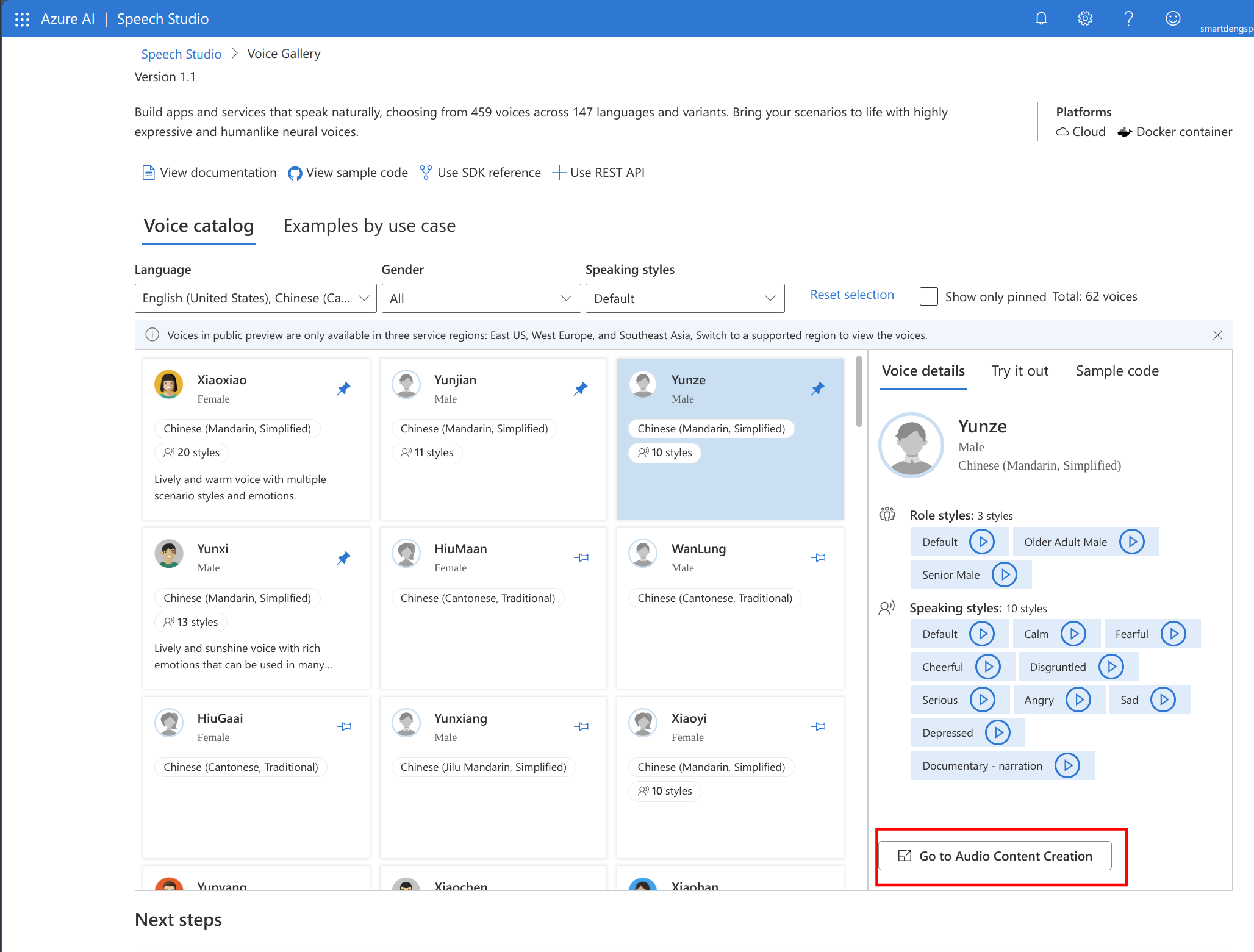
Task: Pin the Xiaoyi voice
Action: tap(819, 726)
